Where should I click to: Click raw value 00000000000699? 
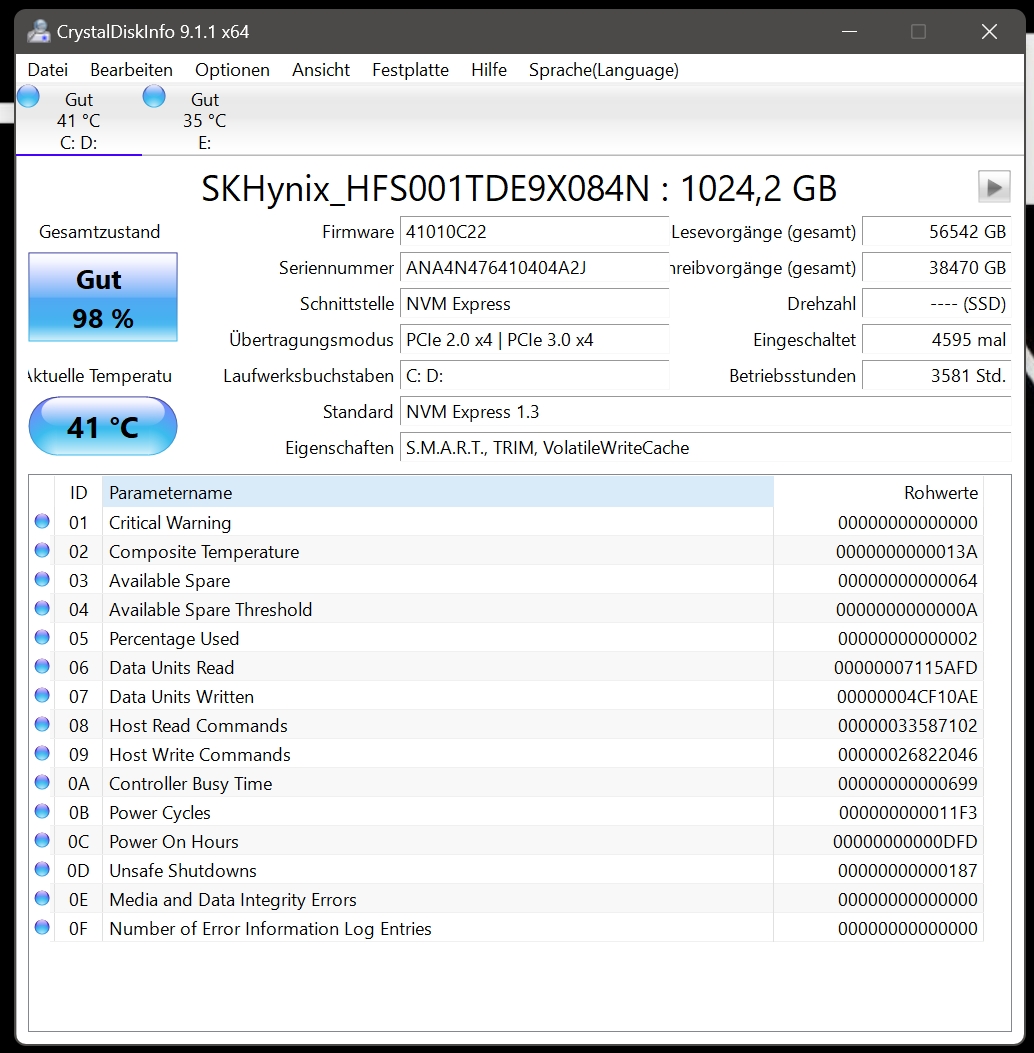click(x=907, y=784)
